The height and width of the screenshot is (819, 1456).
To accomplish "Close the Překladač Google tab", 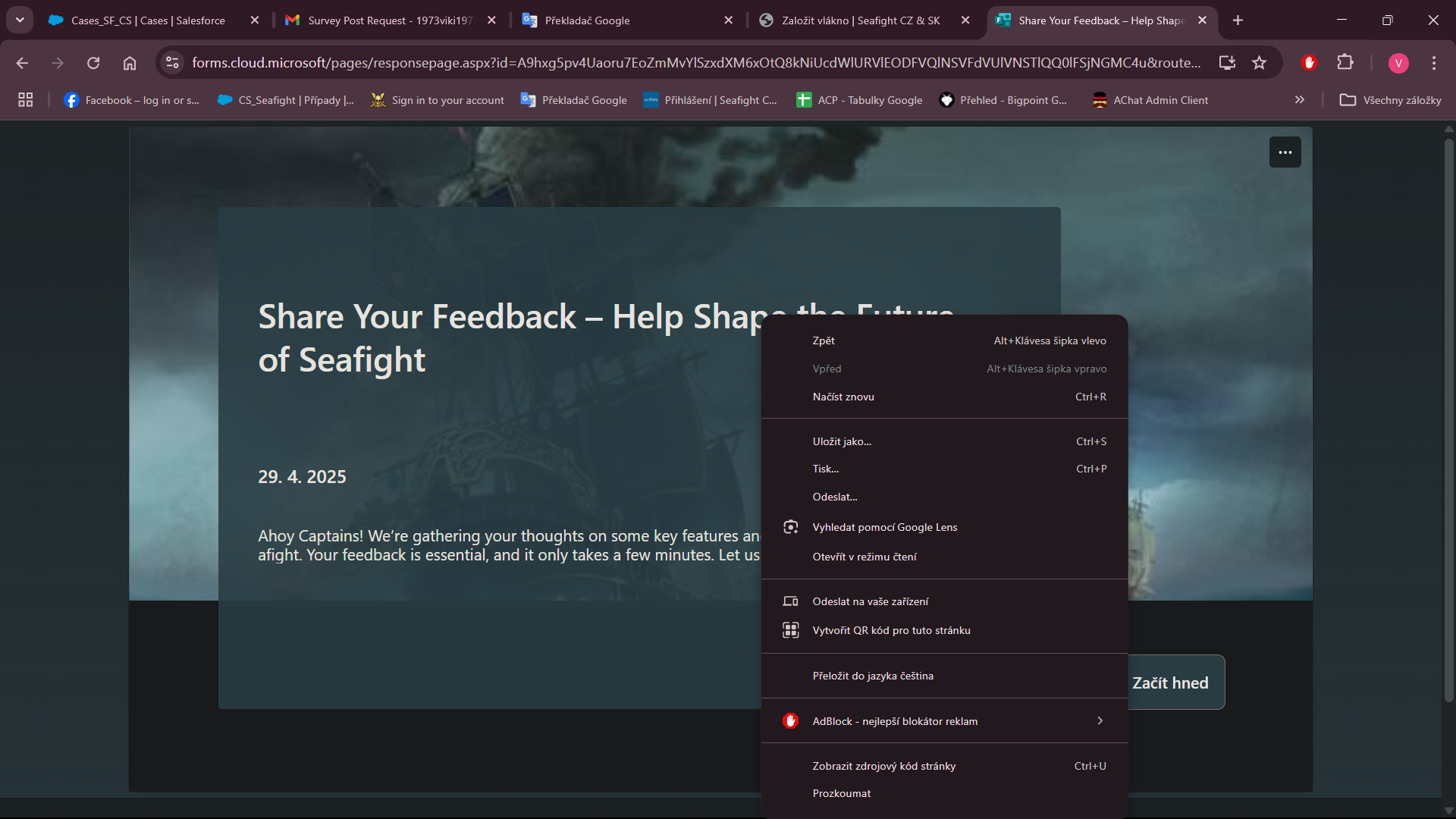I will [x=729, y=20].
